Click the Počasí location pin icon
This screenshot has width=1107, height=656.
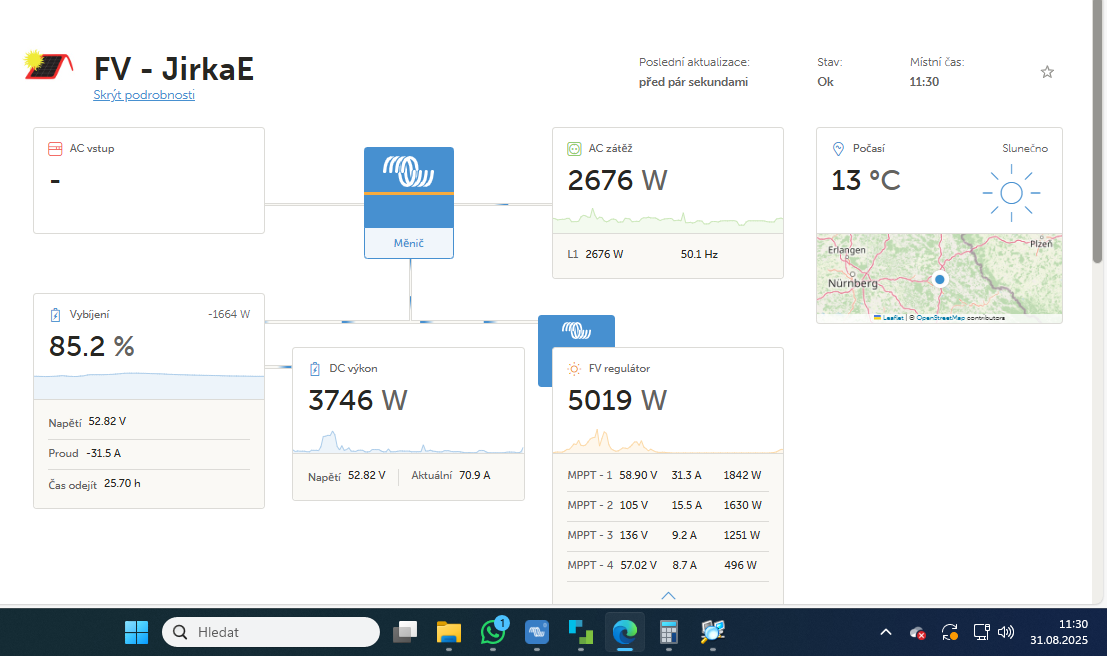click(838, 148)
